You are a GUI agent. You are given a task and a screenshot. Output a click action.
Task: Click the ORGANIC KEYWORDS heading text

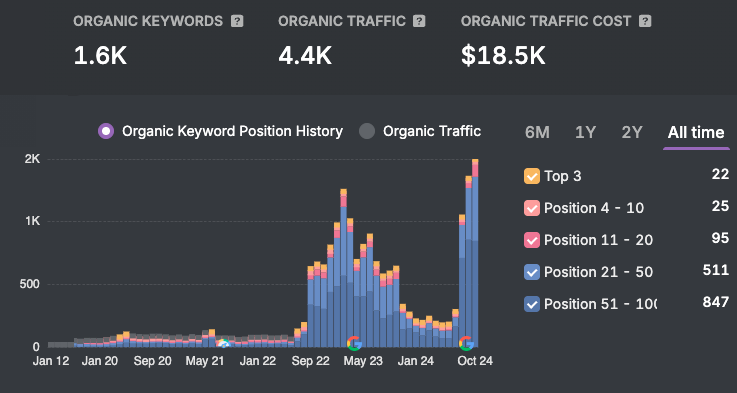(148, 21)
